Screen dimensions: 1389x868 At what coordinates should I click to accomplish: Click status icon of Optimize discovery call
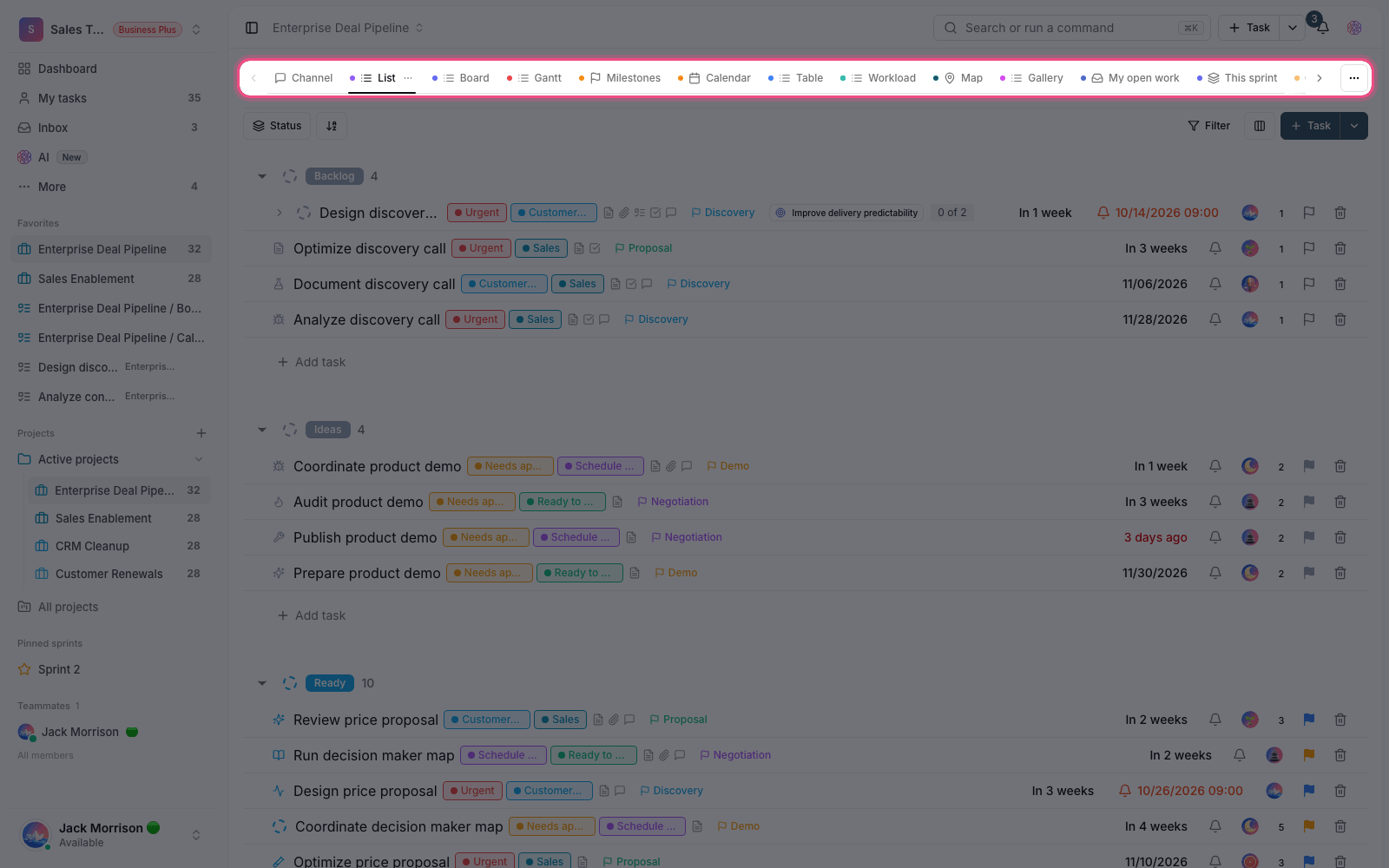tap(279, 248)
